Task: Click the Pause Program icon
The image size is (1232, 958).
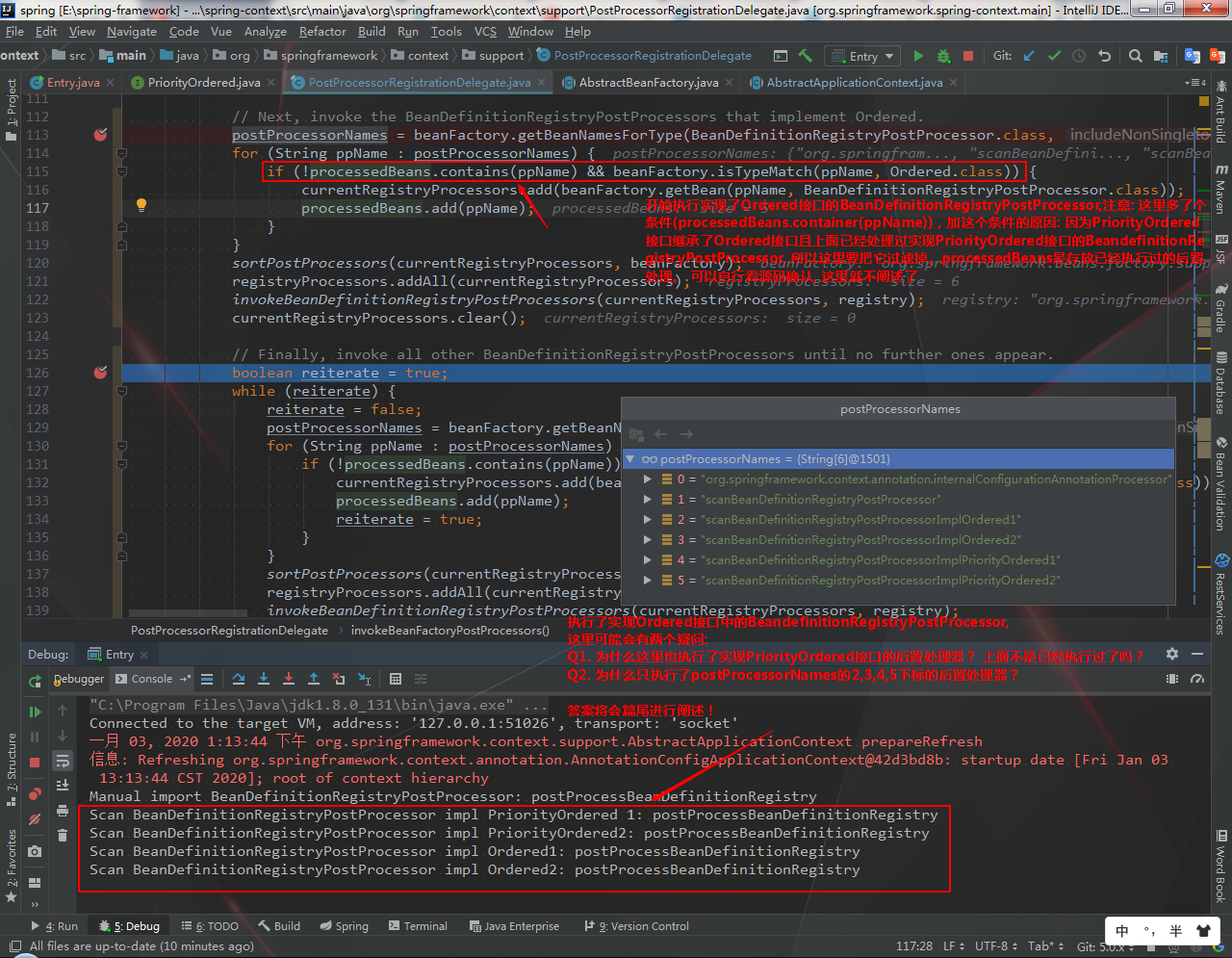Action: coord(35,737)
